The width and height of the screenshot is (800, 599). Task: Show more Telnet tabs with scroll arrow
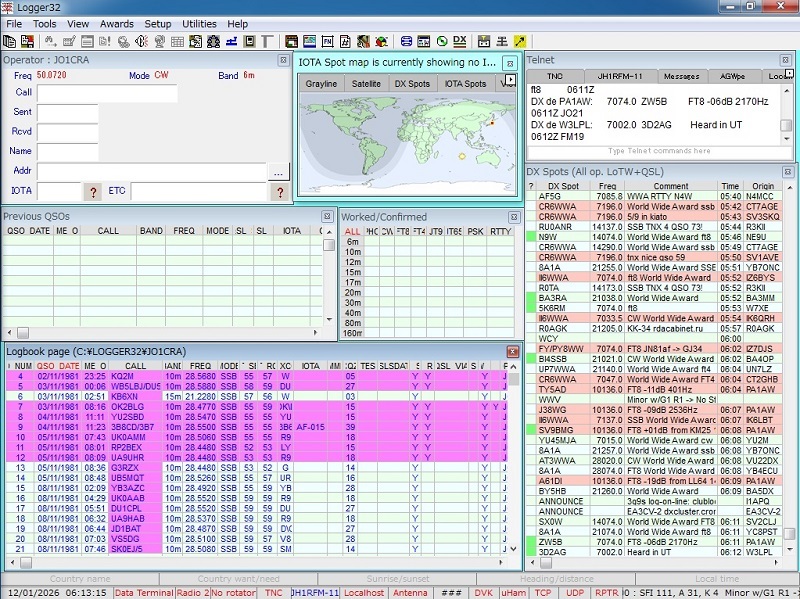tap(790, 73)
